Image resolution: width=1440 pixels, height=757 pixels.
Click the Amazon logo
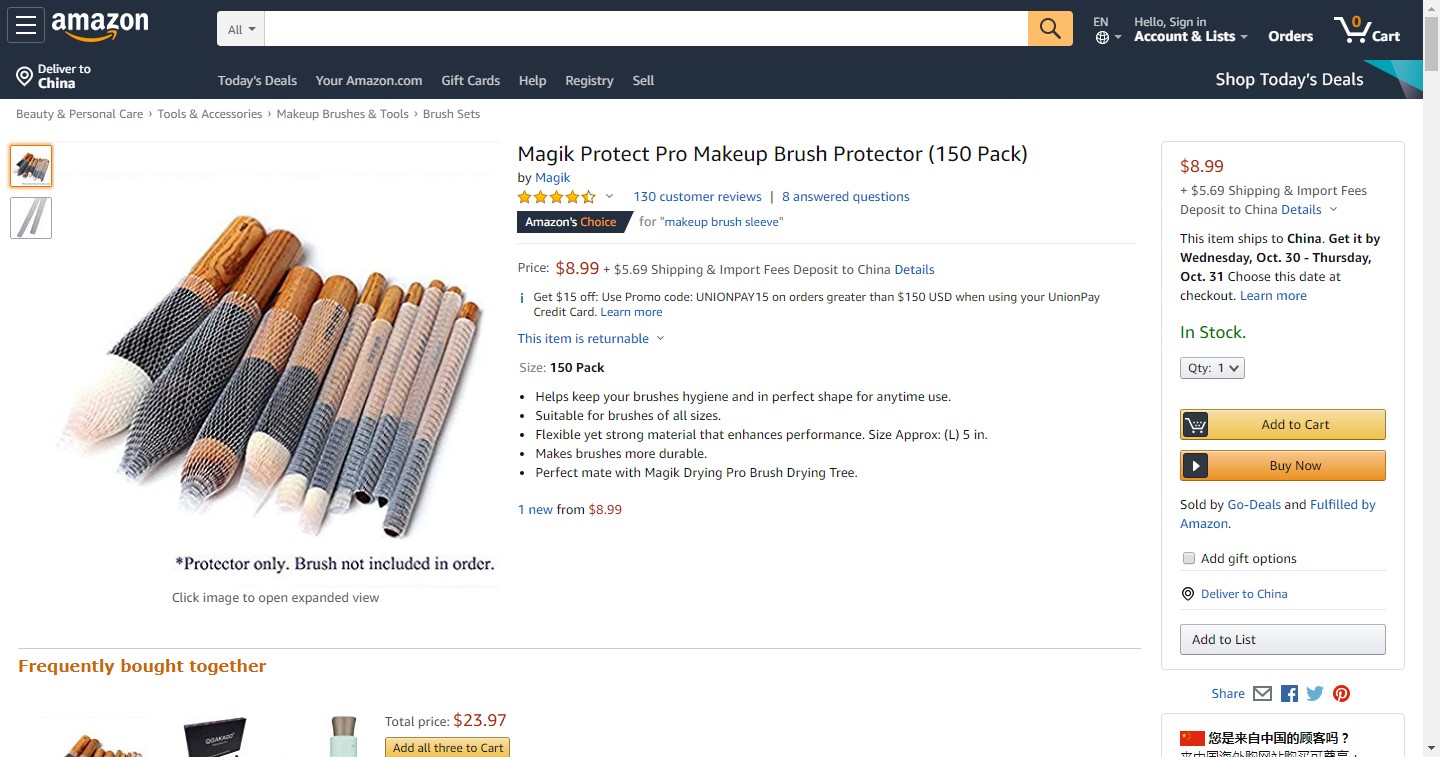pyautogui.click(x=100, y=26)
